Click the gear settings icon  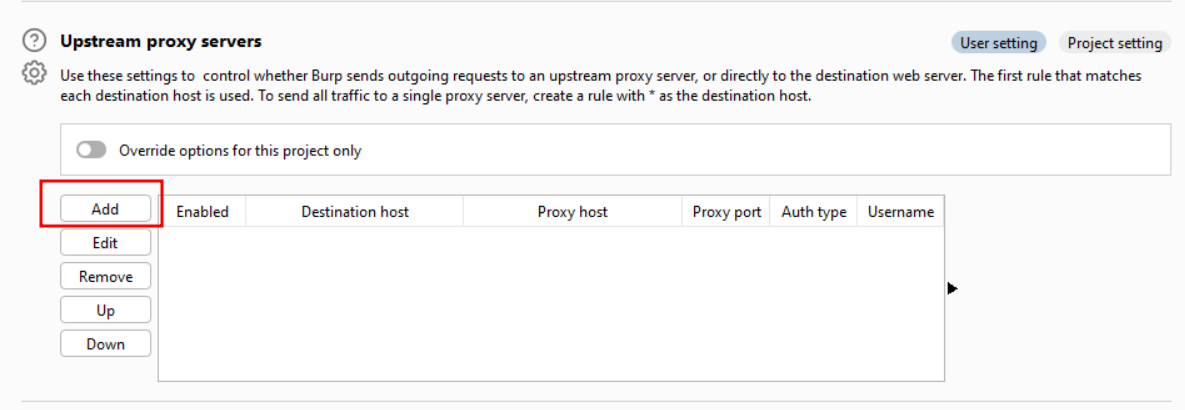(35, 73)
